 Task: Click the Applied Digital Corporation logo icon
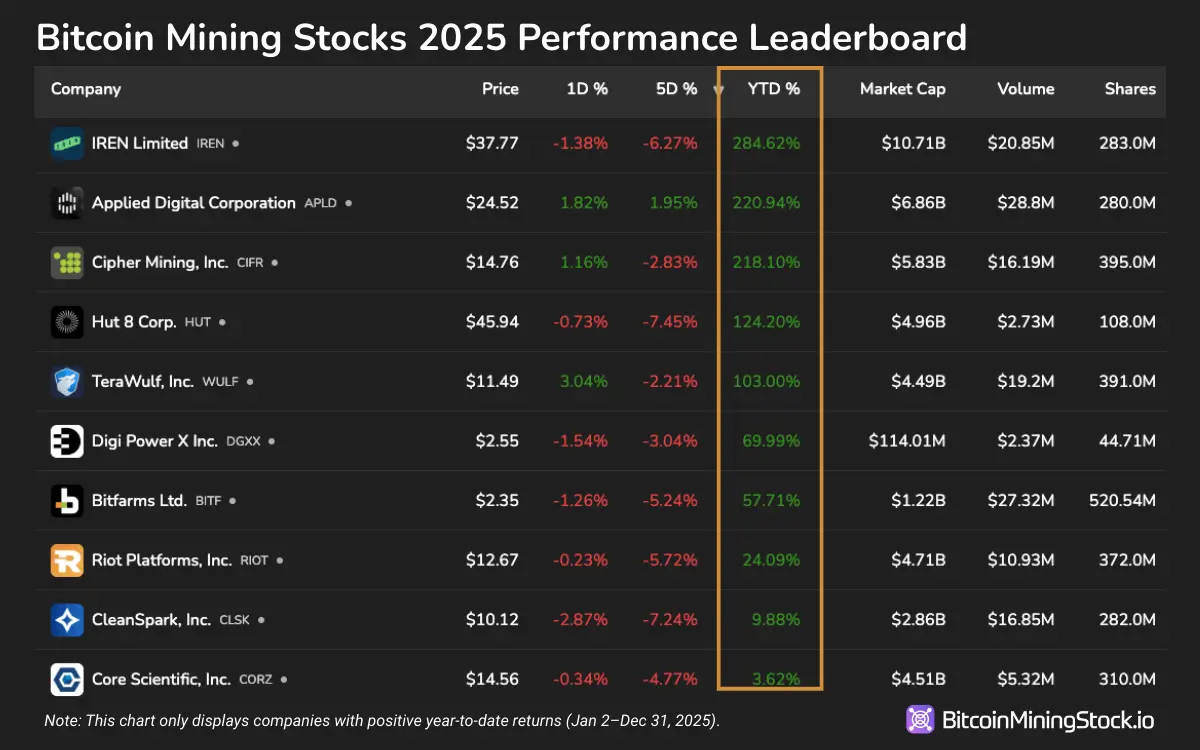click(67, 203)
